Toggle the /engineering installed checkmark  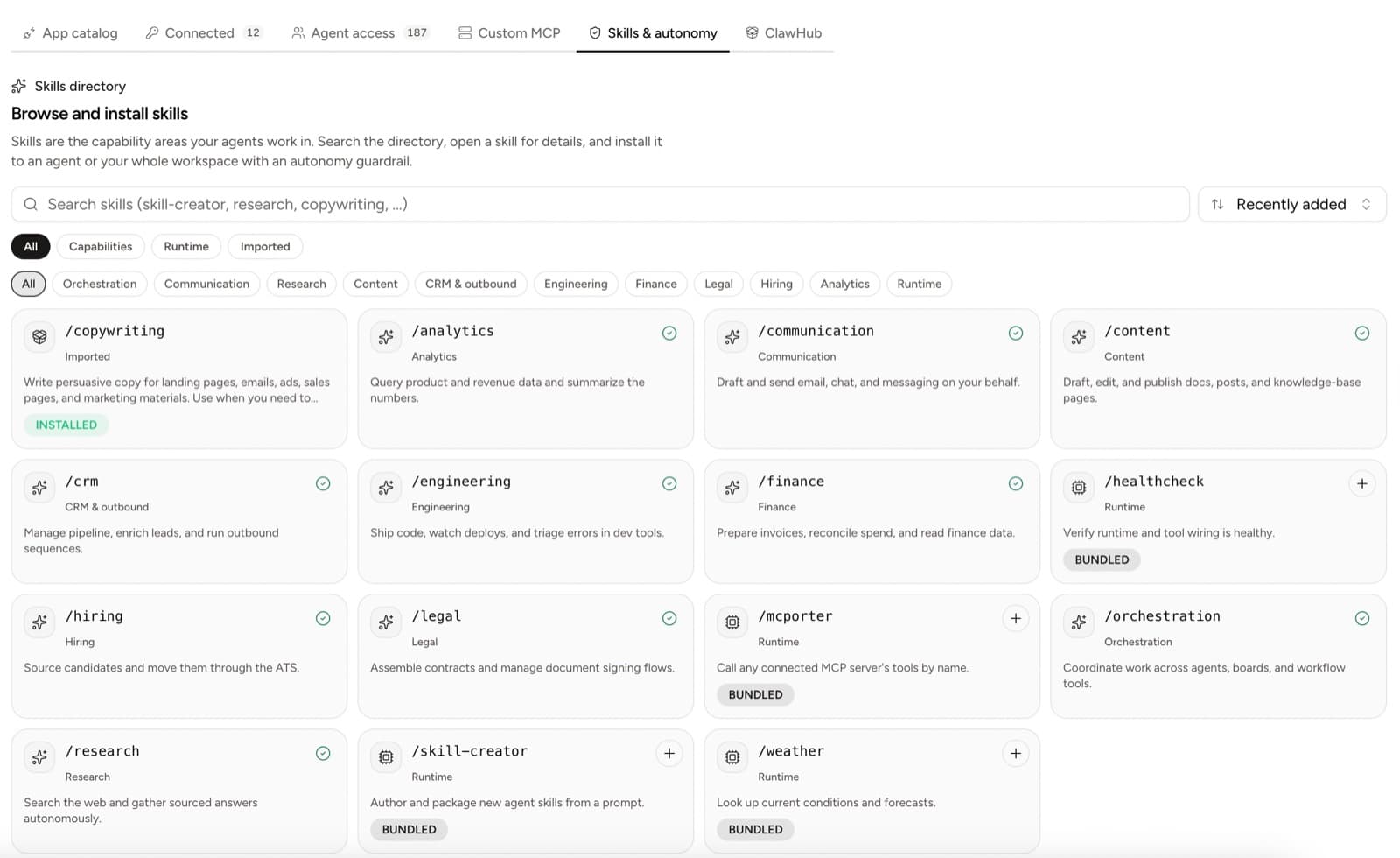pos(668,483)
